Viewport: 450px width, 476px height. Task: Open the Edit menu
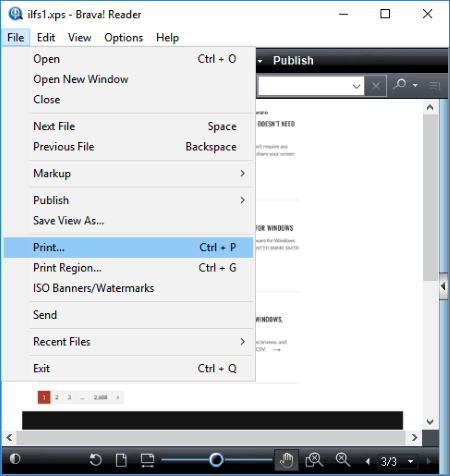(x=46, y=38)
